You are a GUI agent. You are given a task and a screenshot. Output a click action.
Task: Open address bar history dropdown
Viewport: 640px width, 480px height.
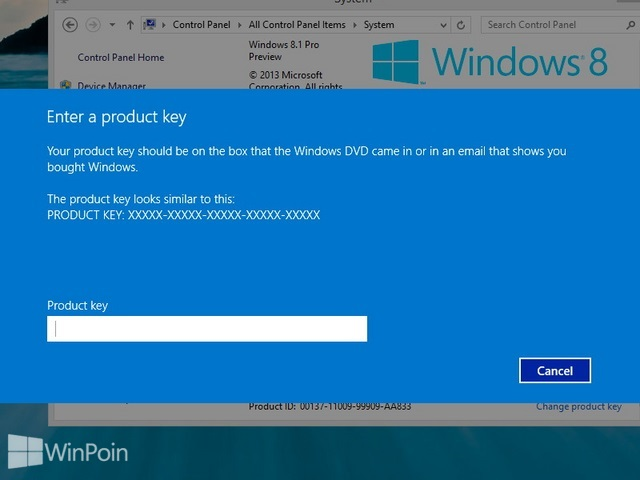[443, 25]
